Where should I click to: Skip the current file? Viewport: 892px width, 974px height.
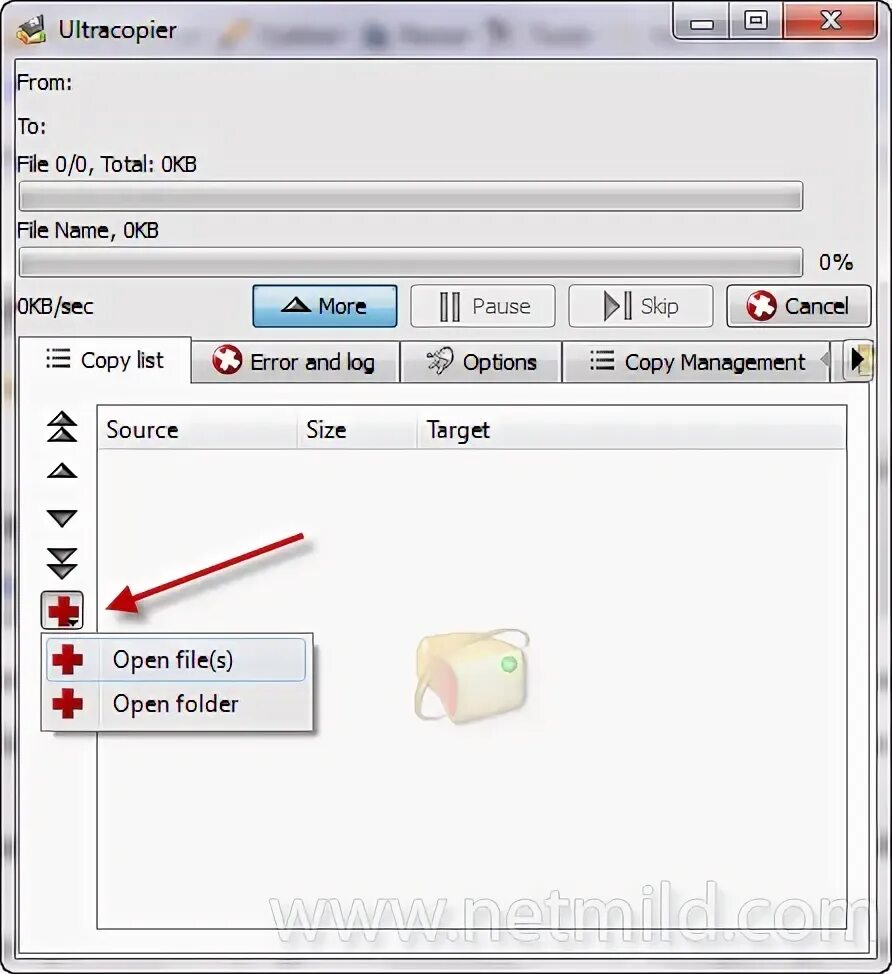(640, 306)
